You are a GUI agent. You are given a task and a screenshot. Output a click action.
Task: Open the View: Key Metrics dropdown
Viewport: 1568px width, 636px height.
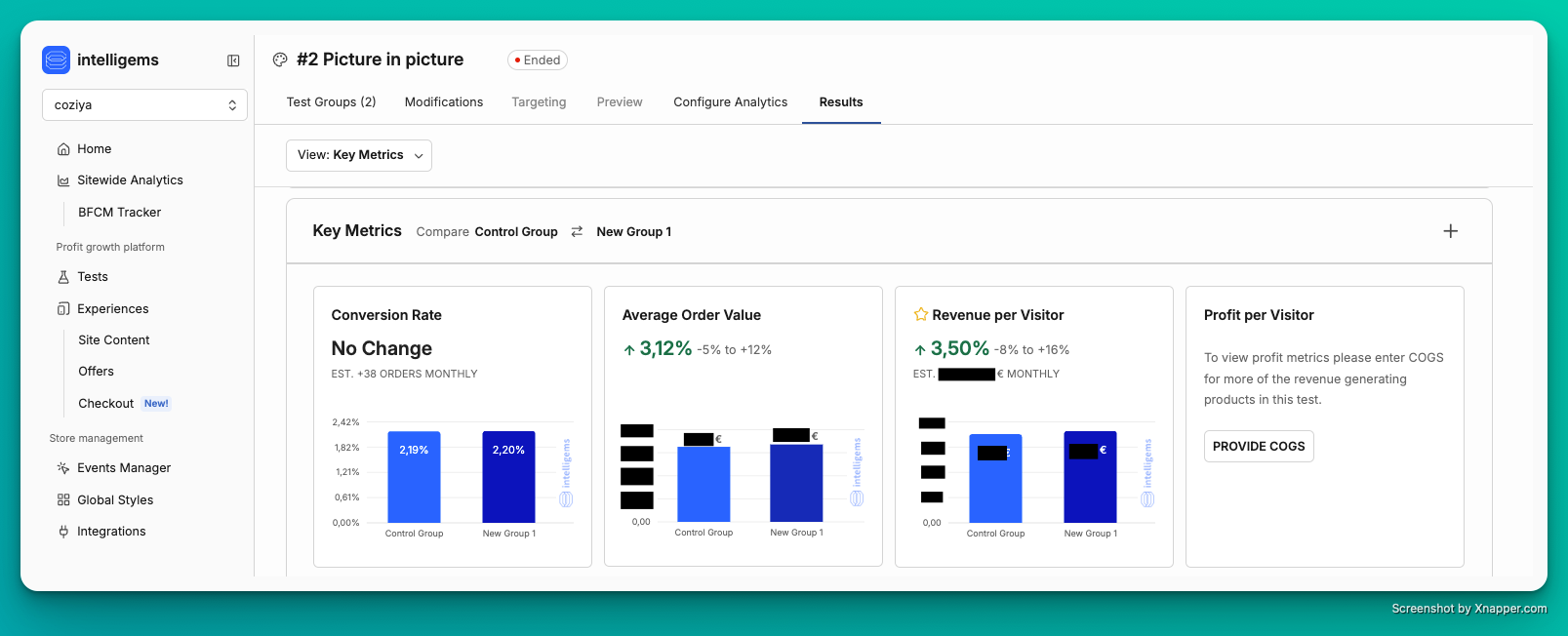pyautogui.click(x=359, y=155)
